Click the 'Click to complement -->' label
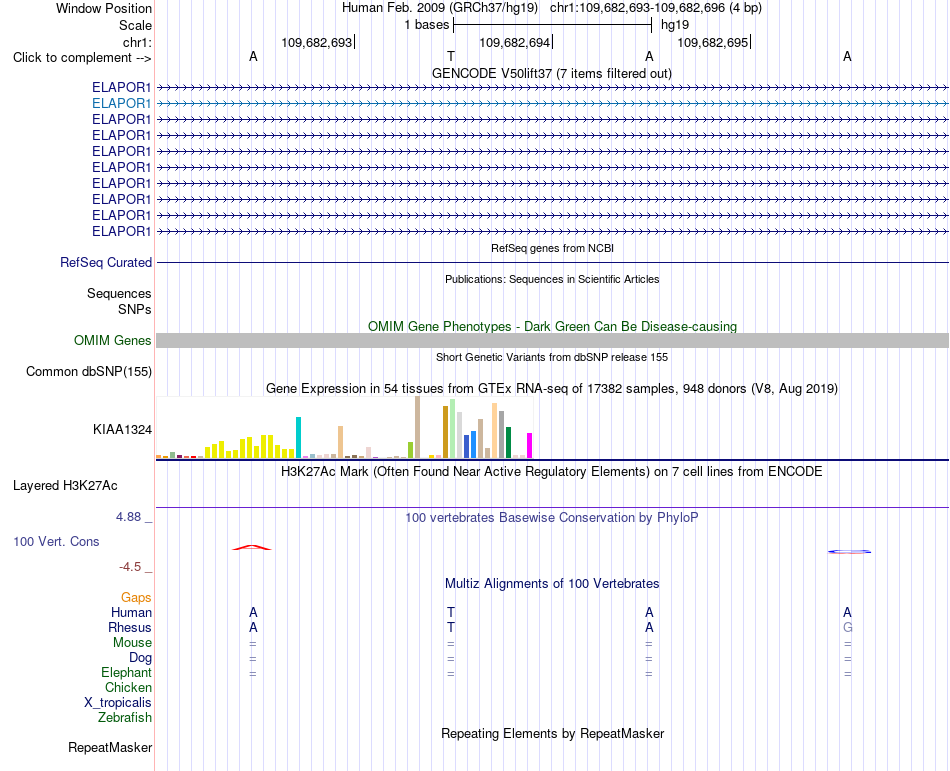950x771 pixels. coord(82,58)
